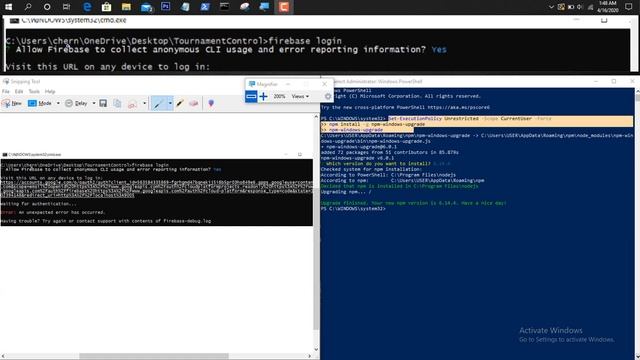Switch to PowerShell via taskbar icon
Image resolution: width=640 pixels, height=360 pixels.
click(x=205, y=7)
